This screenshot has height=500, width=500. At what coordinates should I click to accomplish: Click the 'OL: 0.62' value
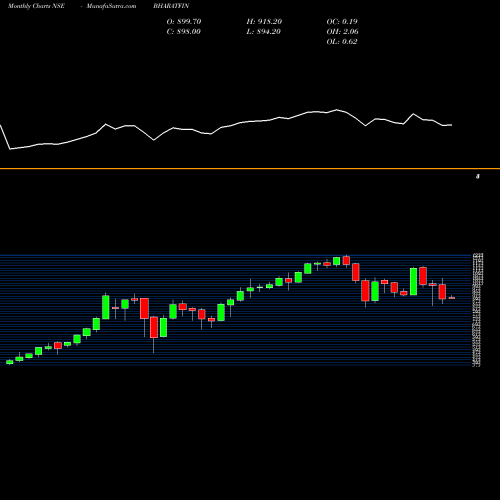pos(342,42)
